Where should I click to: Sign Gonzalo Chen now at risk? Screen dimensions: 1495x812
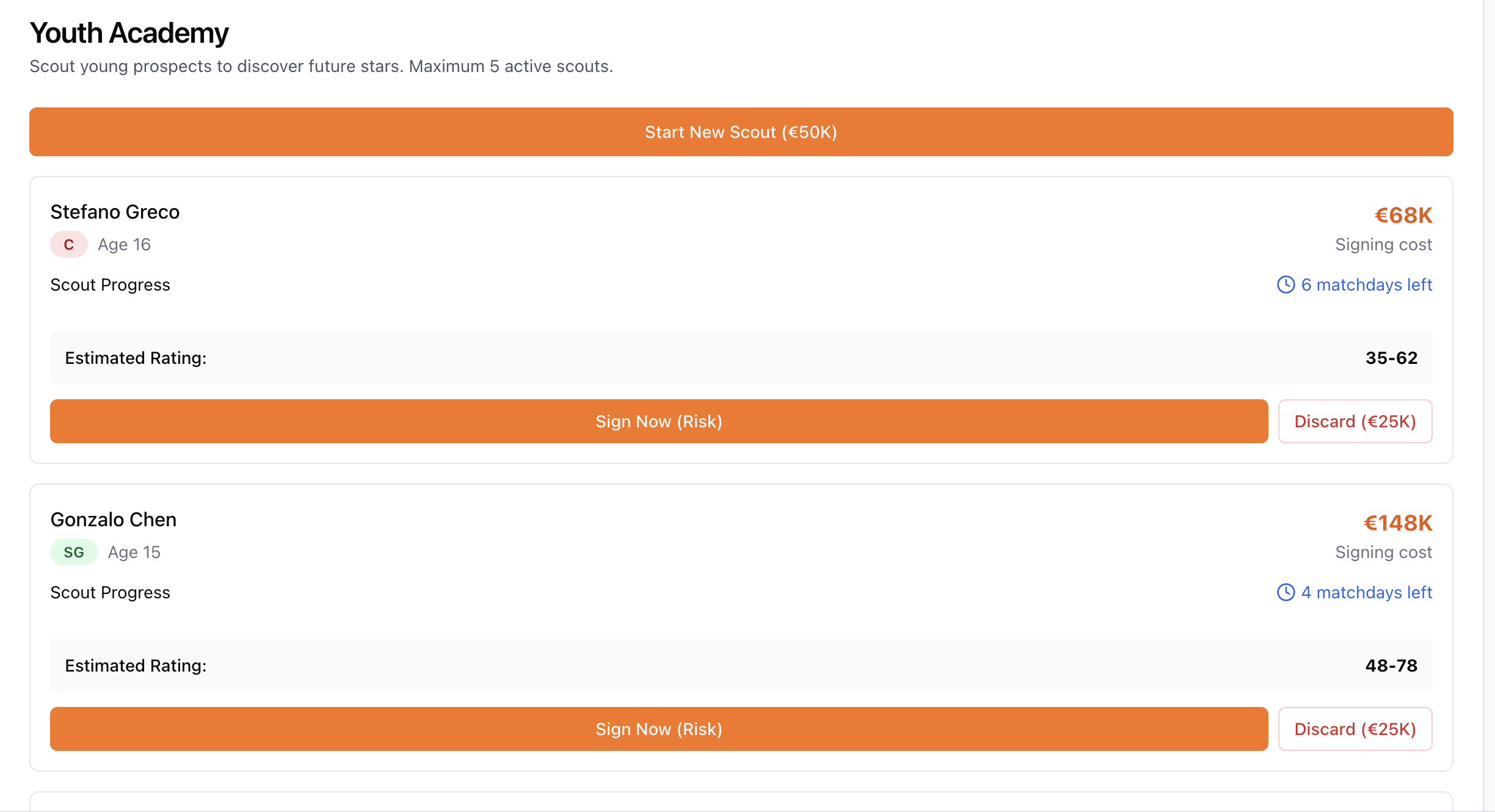tap(658, 729)
